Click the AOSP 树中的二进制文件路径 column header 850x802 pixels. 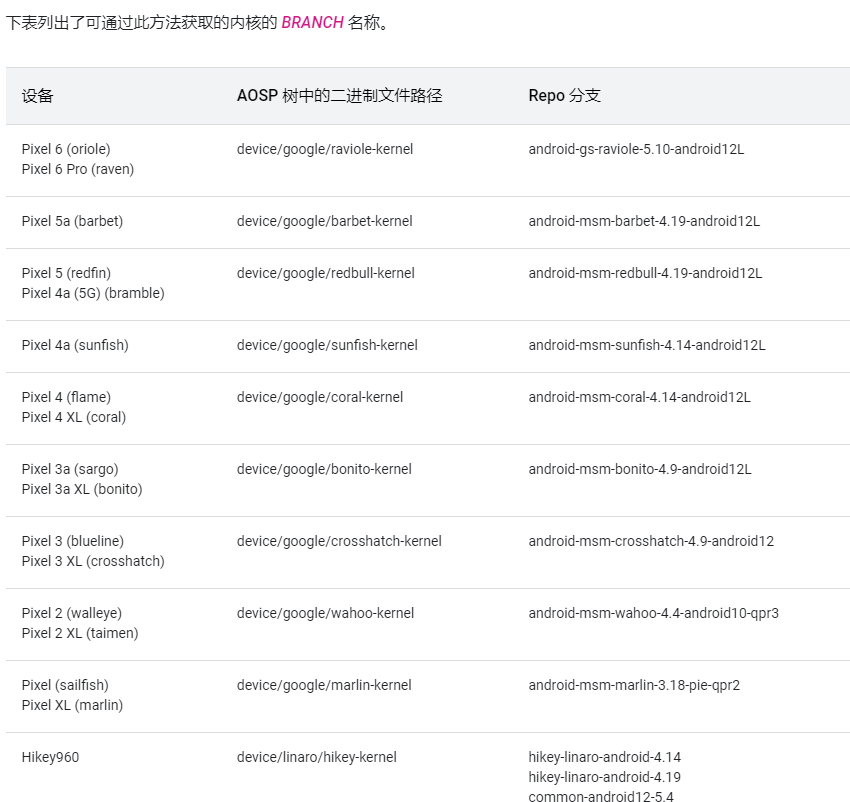click(x=339, y=96)
